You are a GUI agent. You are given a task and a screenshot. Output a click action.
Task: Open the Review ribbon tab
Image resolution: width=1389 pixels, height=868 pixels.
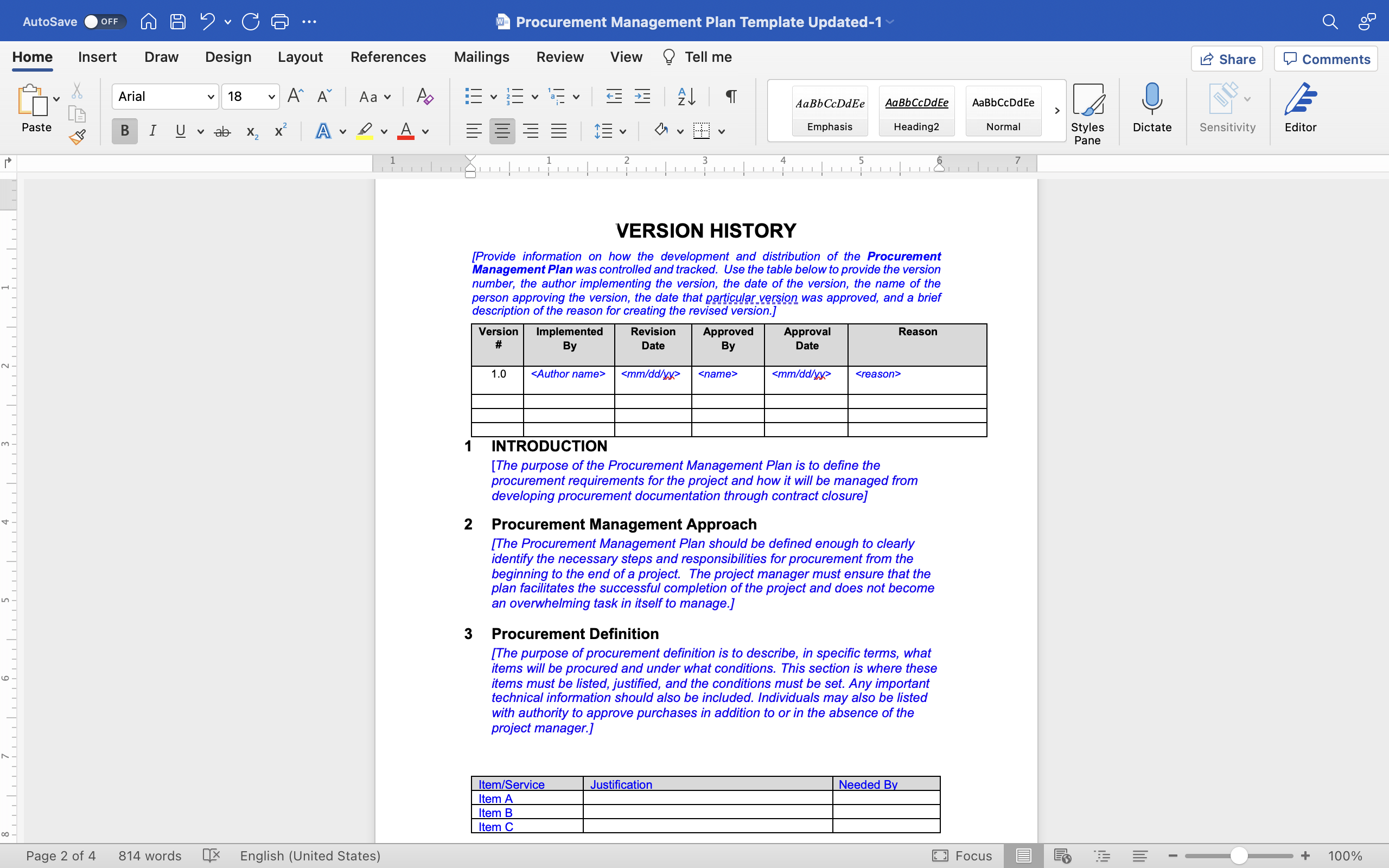(x=559, y=57)
